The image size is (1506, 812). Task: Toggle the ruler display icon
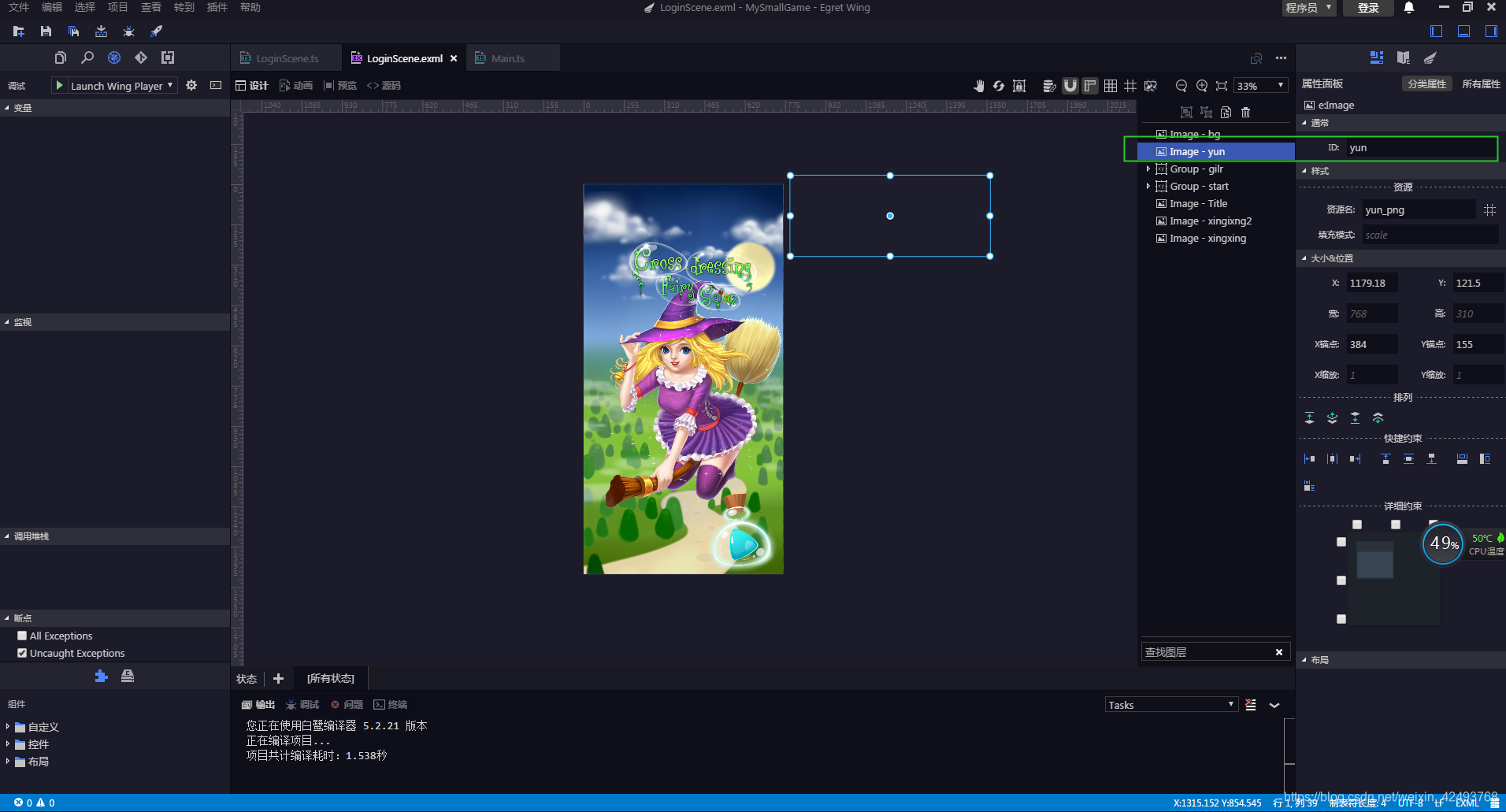pyautogui.click(x=1090, y=86)
